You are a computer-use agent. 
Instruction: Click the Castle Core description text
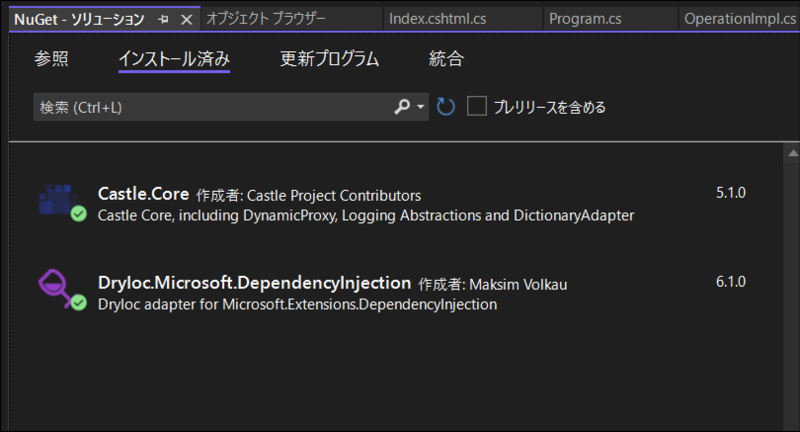point(366,216)
